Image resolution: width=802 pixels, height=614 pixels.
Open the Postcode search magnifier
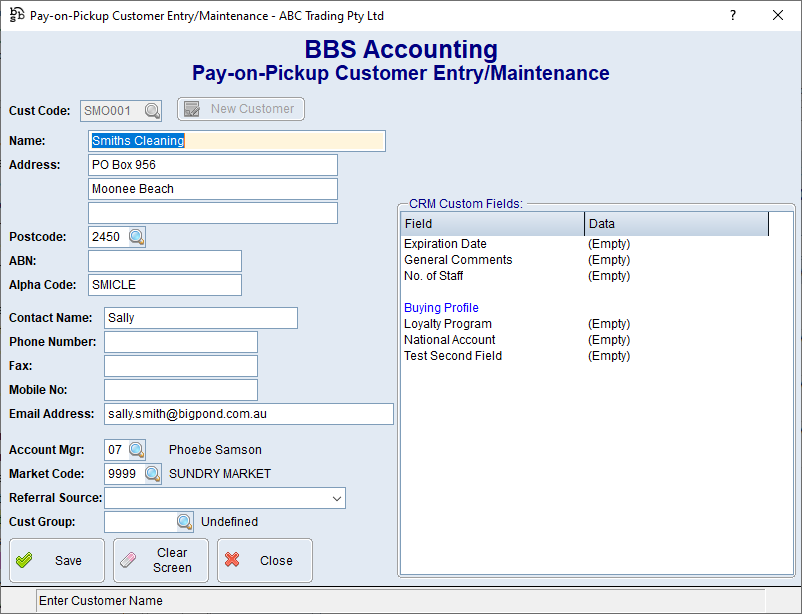[136, 237]
